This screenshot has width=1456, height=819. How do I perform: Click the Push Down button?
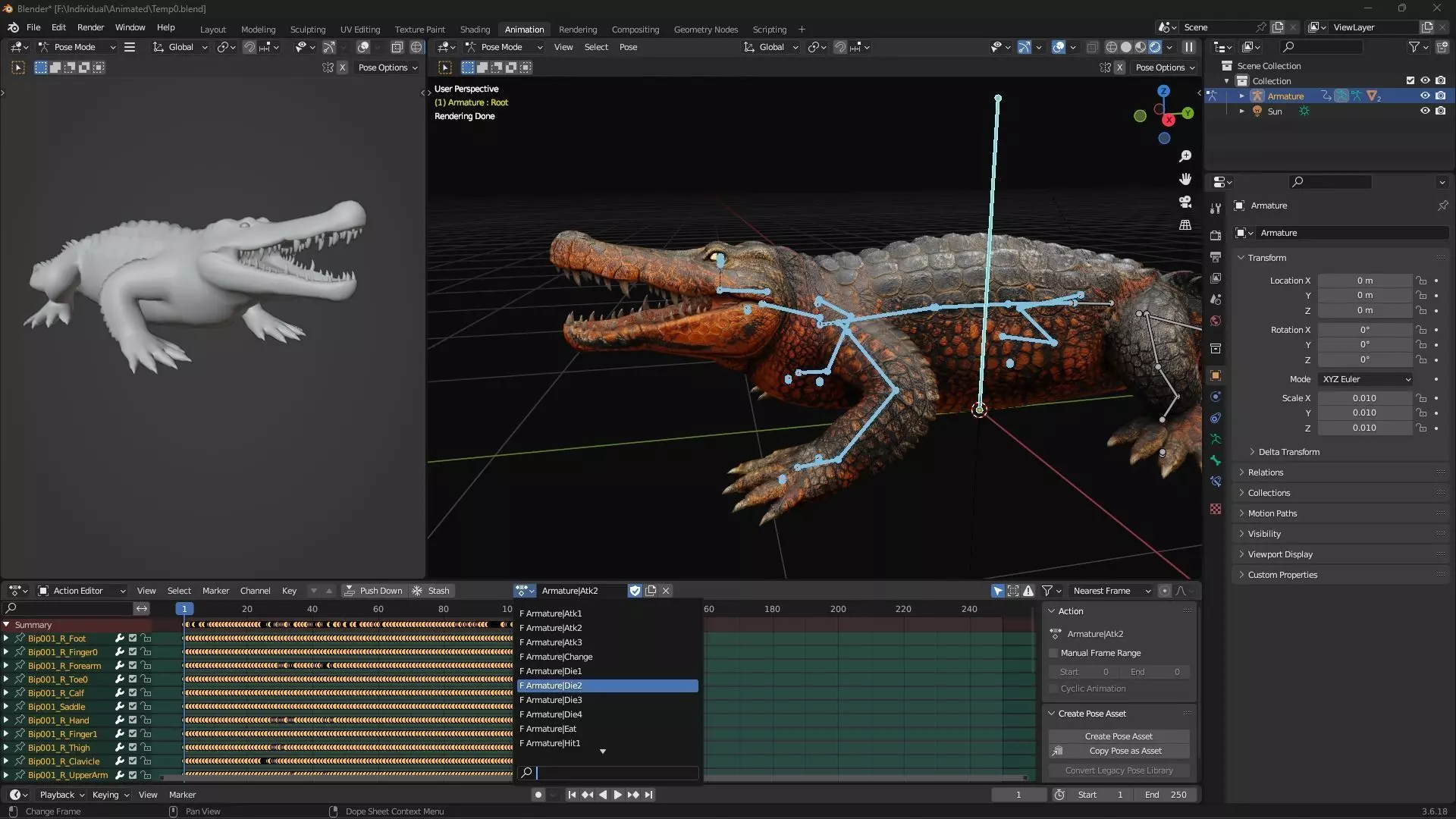373,591
